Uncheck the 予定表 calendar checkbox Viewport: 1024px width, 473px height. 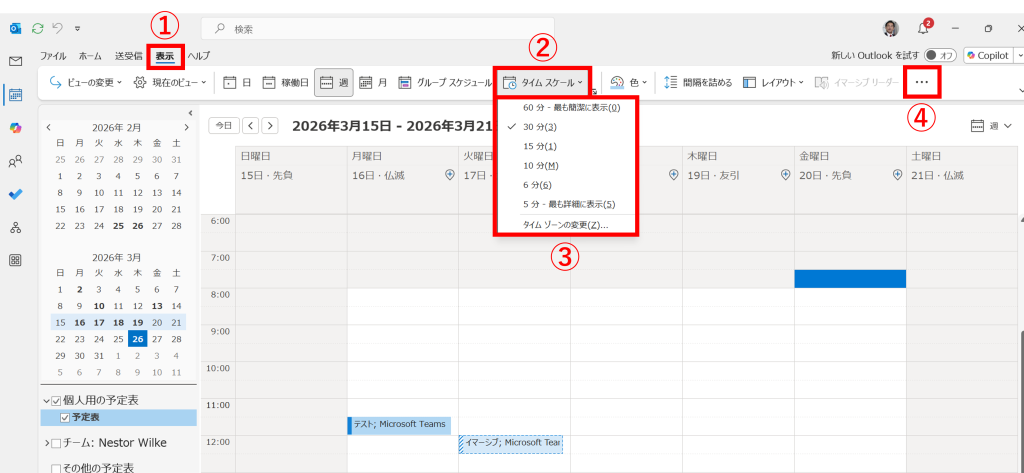(65, 418)
